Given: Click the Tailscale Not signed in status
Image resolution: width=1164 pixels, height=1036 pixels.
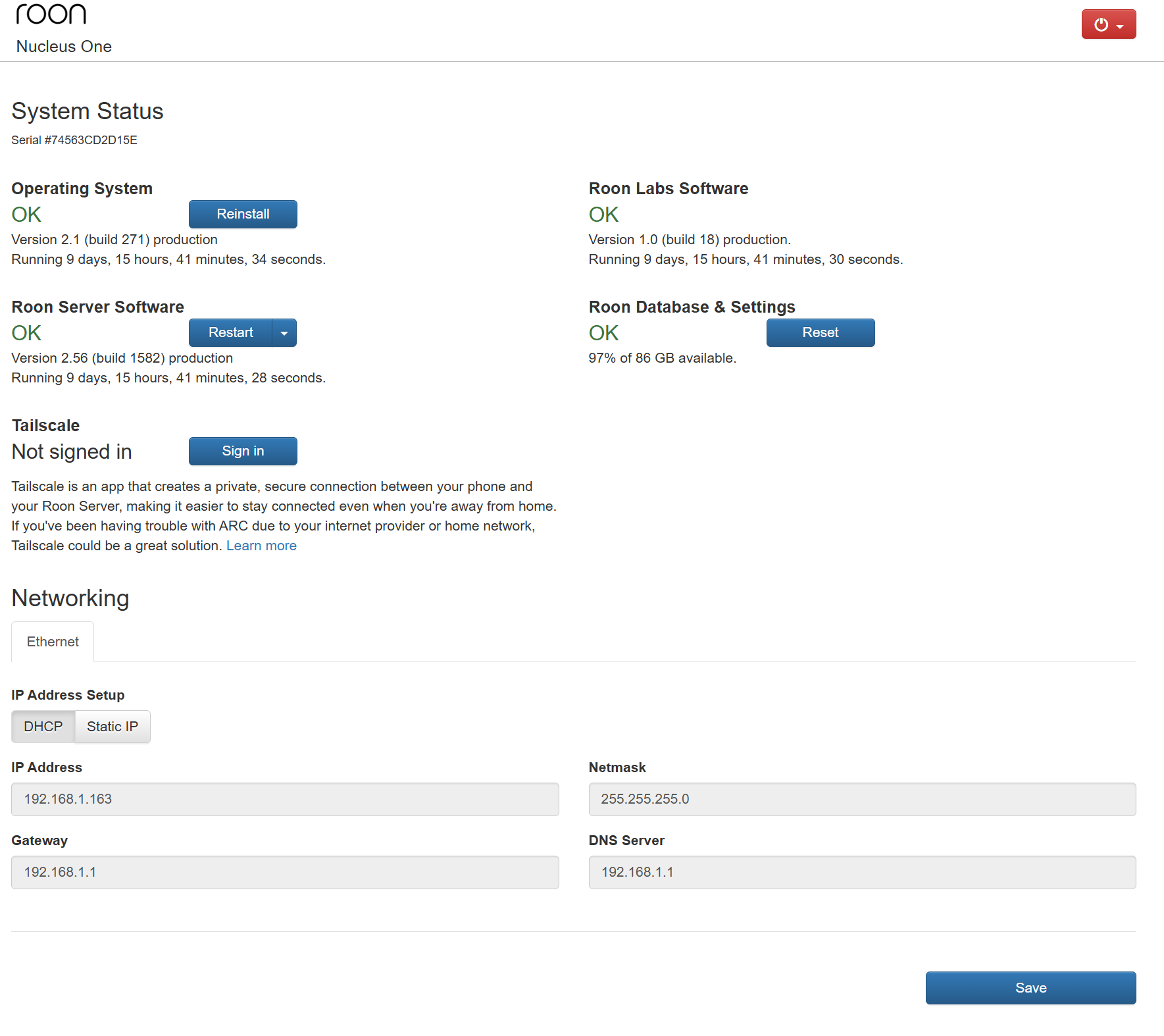Looking at the screenshot, I should coord(72,452).
